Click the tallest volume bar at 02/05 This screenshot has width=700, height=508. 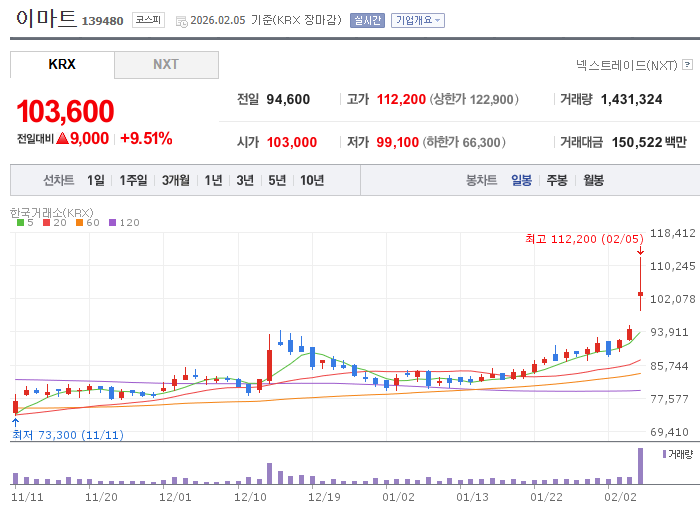[641, 466]
